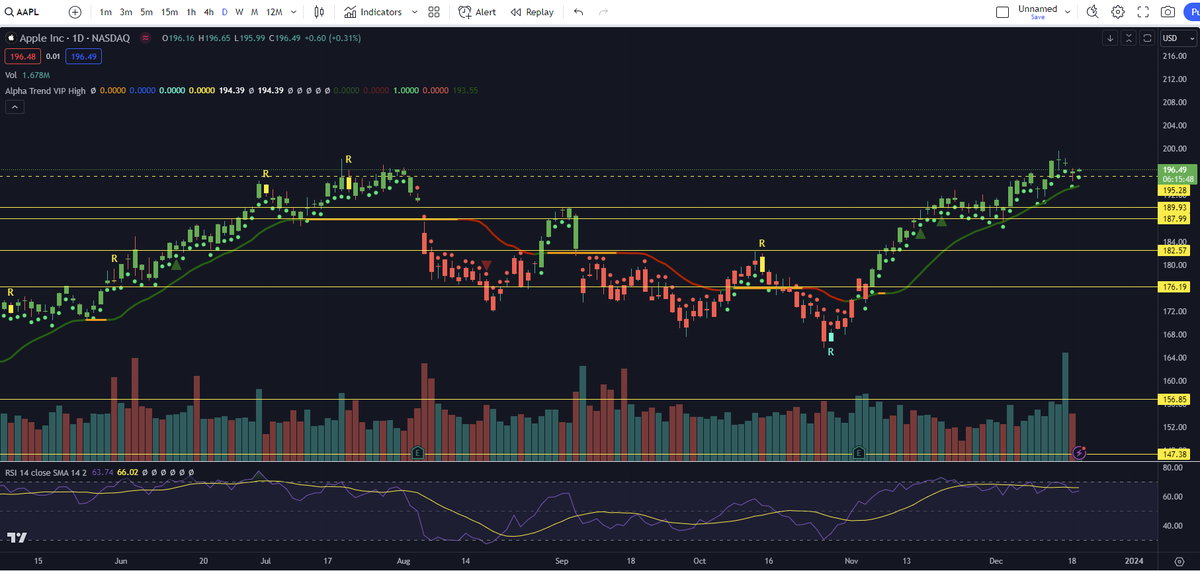
Task: Click the blue Publish button
Action: click(1192, 12)
